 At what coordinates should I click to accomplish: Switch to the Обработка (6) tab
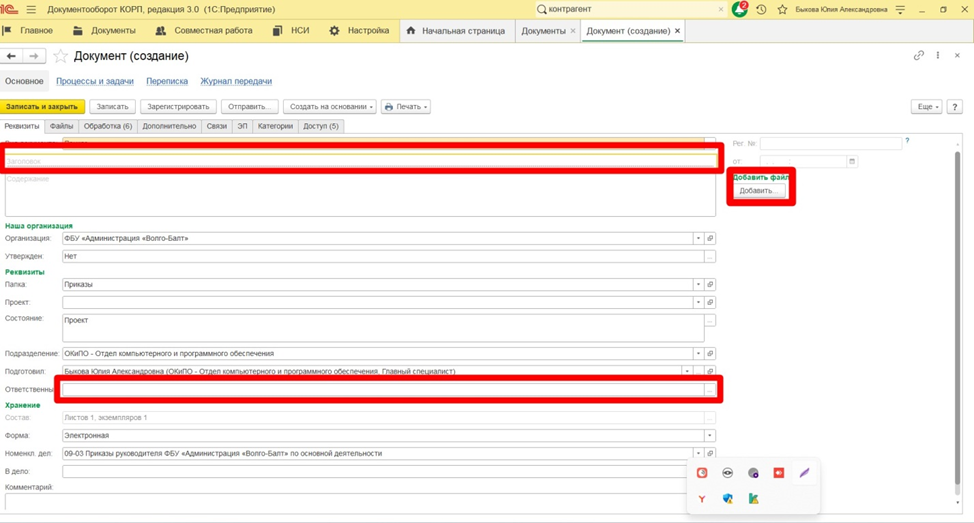click(108, 126)
